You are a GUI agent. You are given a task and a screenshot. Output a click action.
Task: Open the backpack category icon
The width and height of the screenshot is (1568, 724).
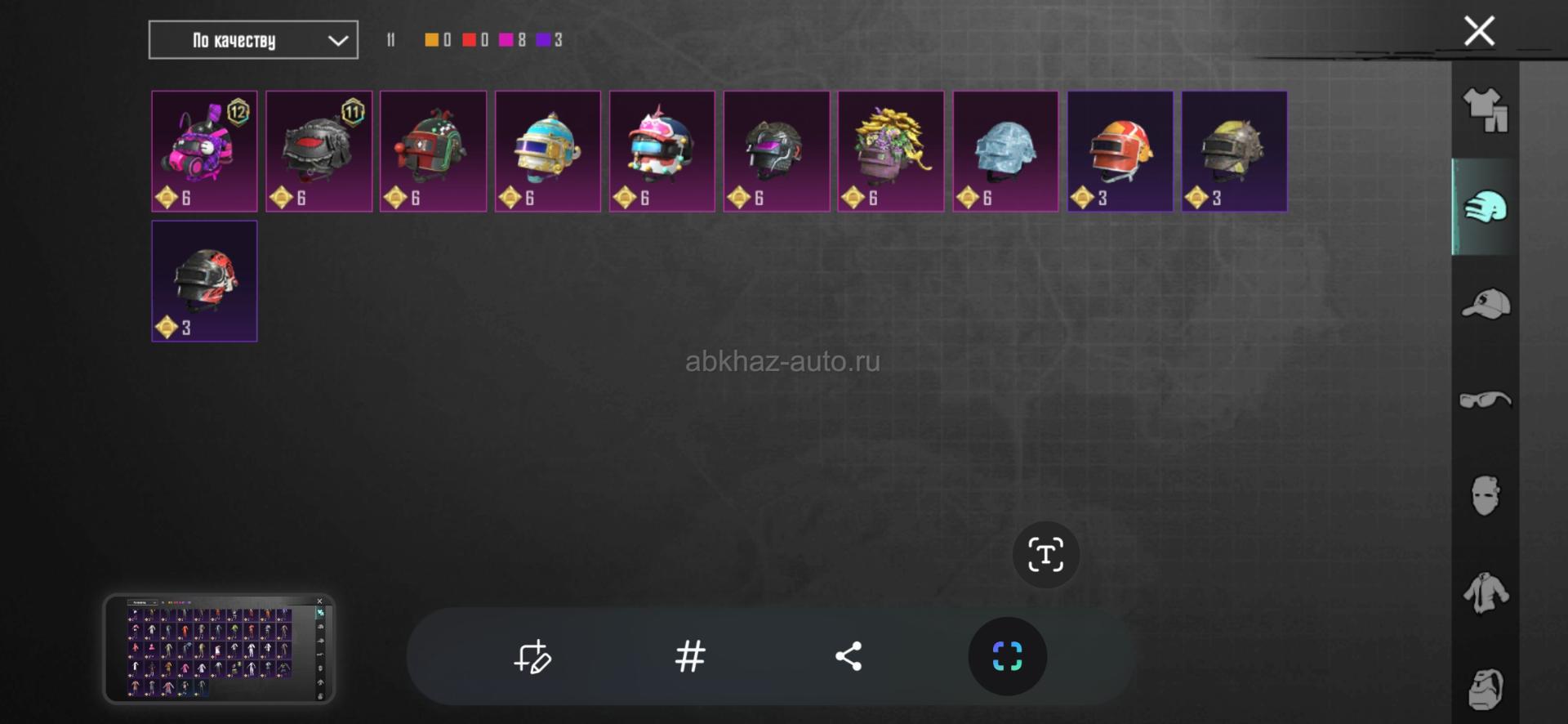coord(1485,689)
